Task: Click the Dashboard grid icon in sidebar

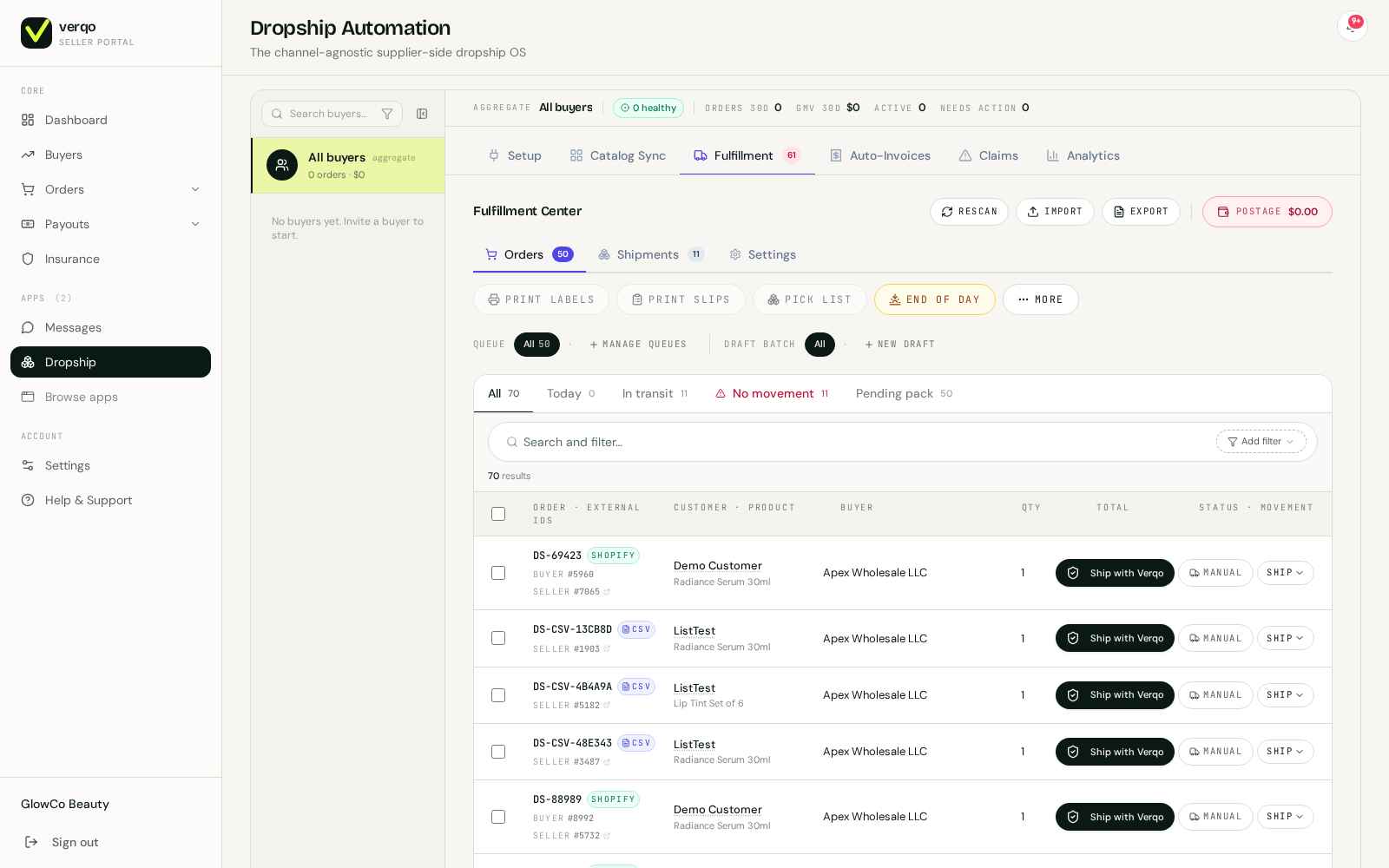Action: pyautogui.click(x=28, y=120)
